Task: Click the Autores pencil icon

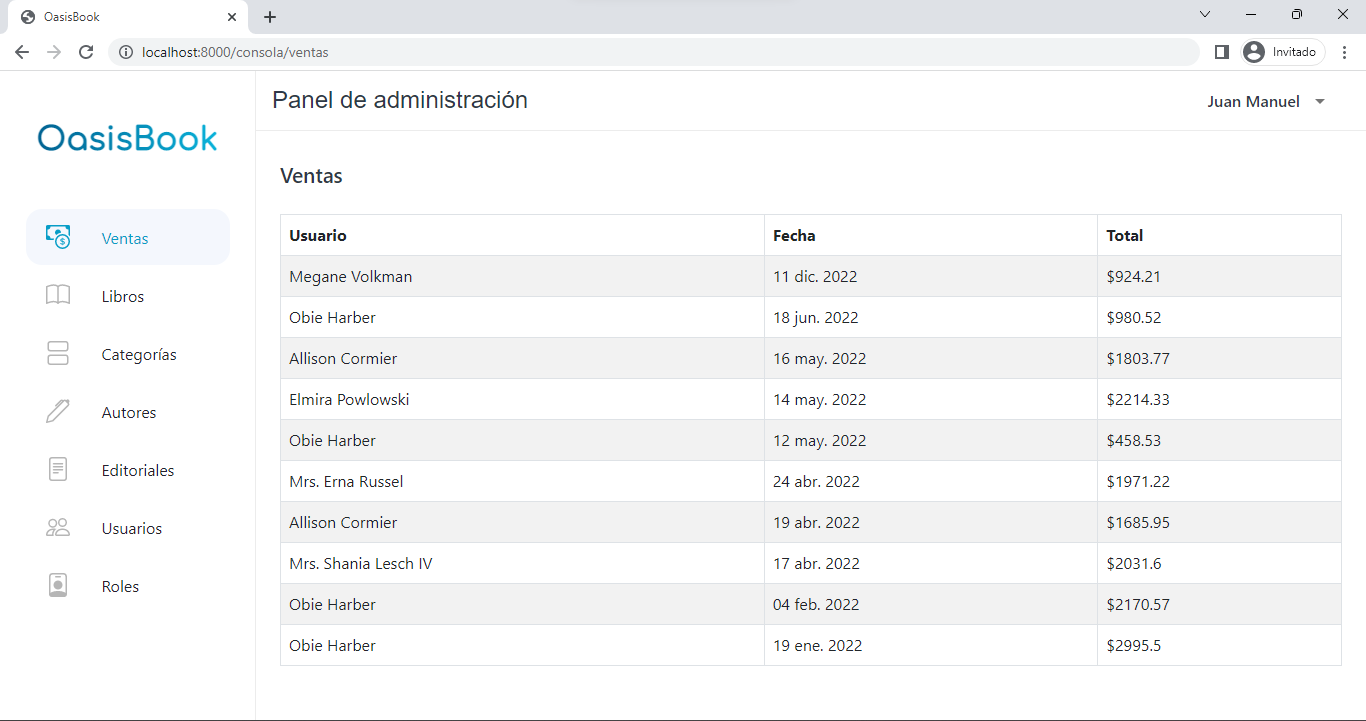Action: click(x=58, y=411)
